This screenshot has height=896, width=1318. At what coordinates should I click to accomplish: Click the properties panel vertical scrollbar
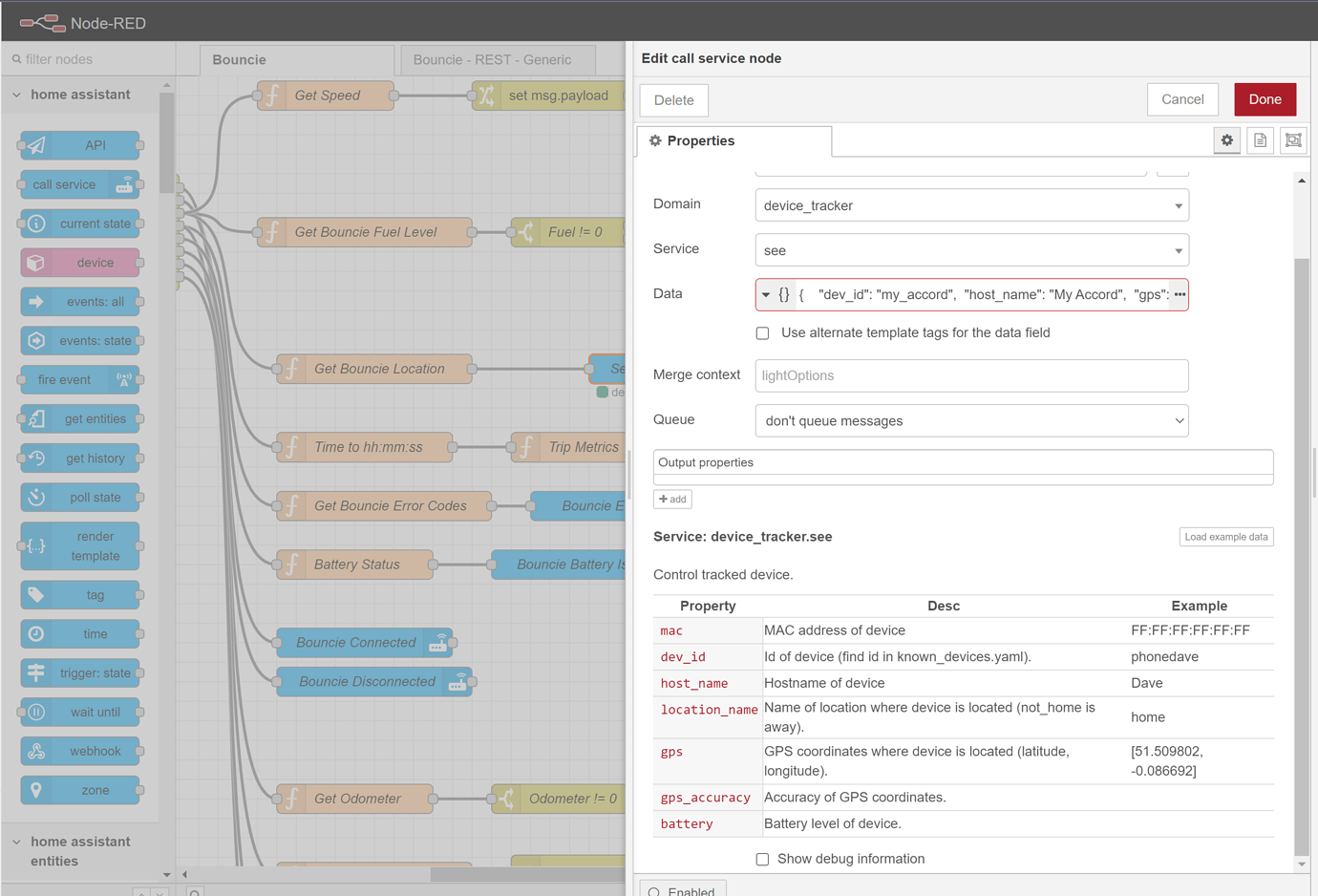pos(1301,554)
